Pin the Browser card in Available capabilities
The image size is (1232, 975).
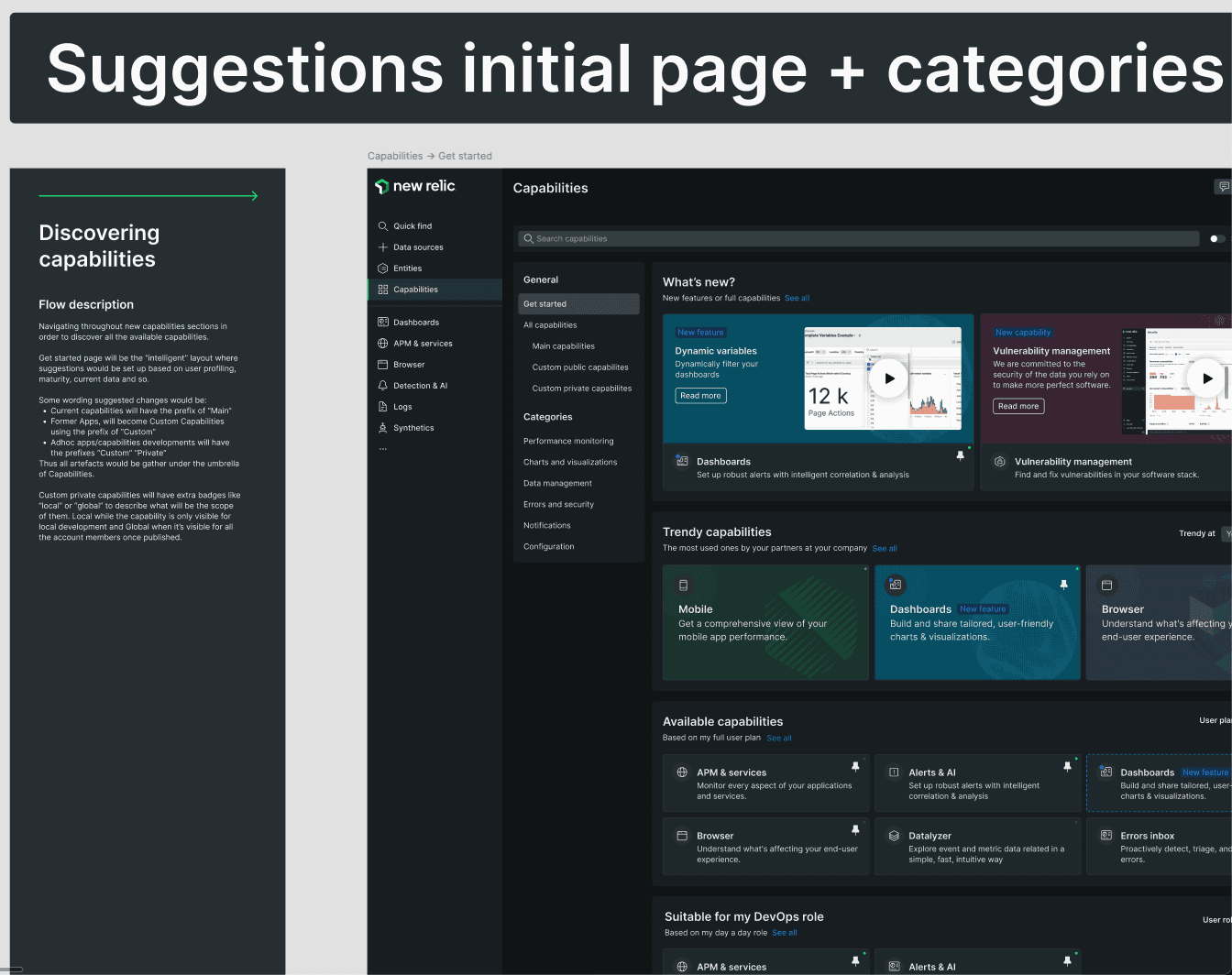pyautogui.click(x=855, y=829)
